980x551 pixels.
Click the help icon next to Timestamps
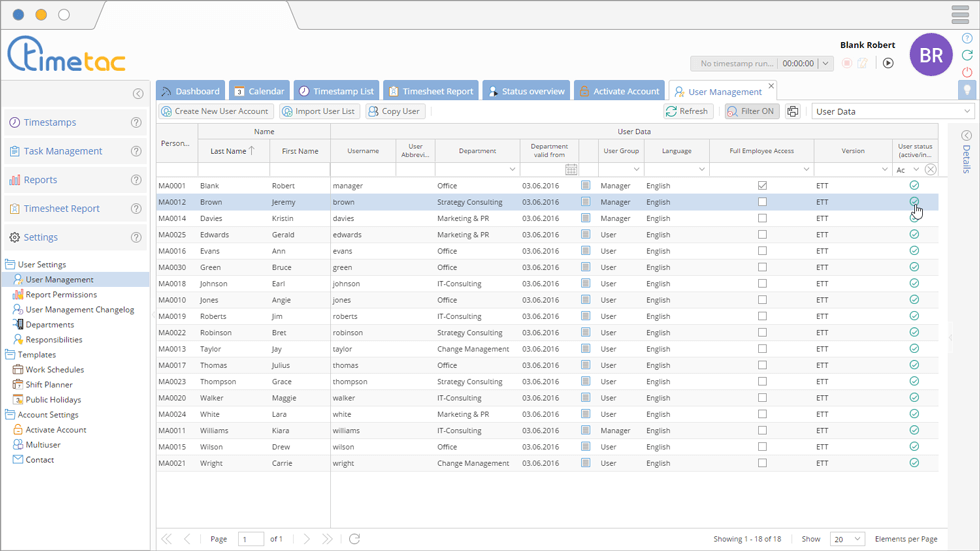[136, 123]
